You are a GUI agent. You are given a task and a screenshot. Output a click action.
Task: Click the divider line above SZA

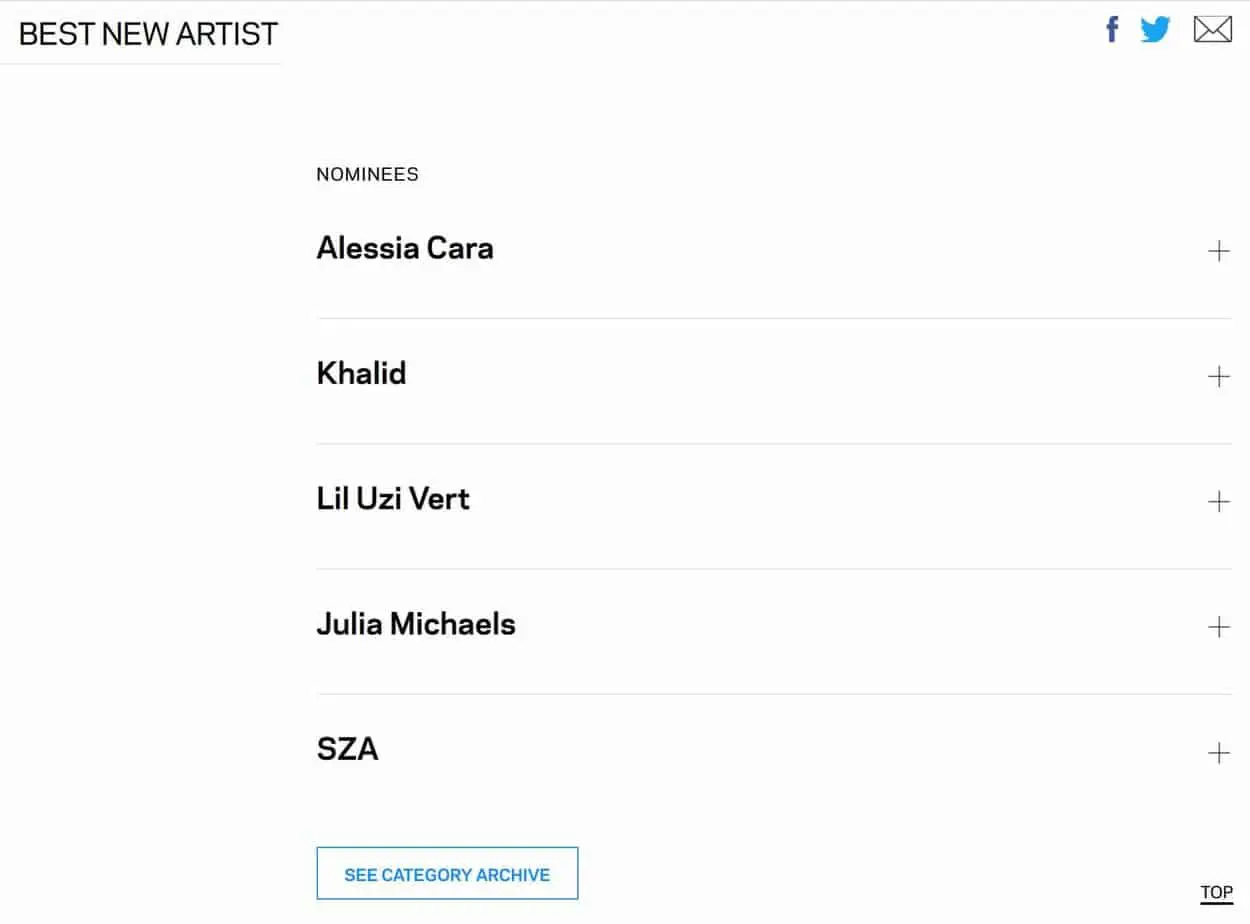click(773, 694)
